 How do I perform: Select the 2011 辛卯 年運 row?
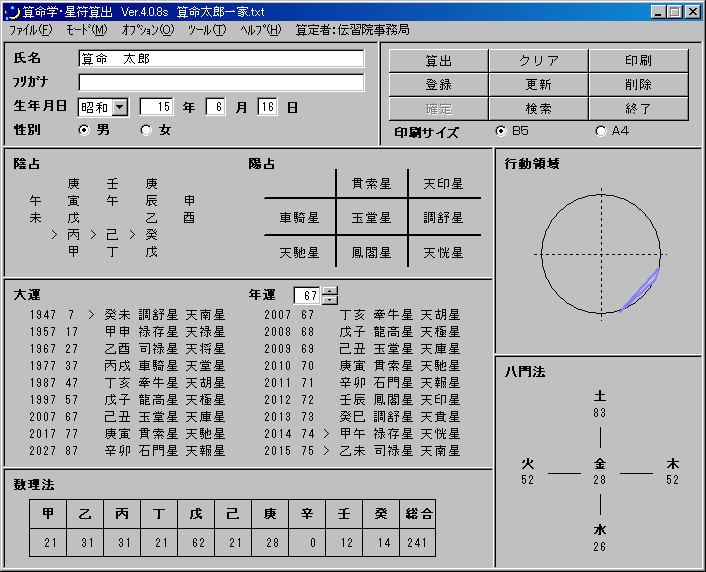[x=362, y=383]
